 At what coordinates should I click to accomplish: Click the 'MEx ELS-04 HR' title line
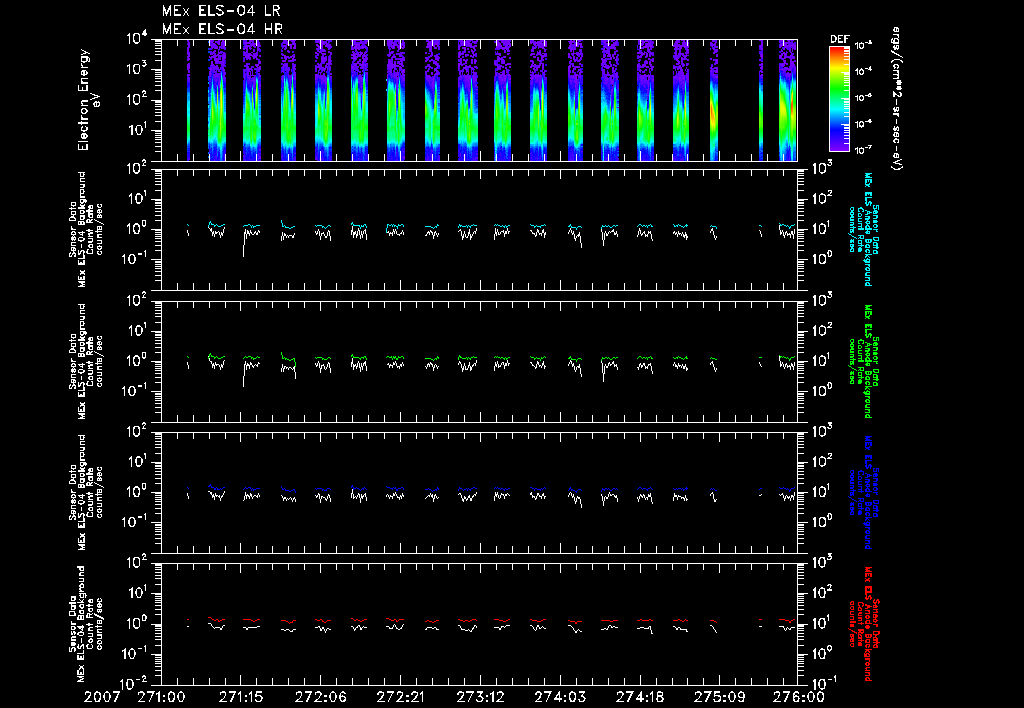click(222, 29)
